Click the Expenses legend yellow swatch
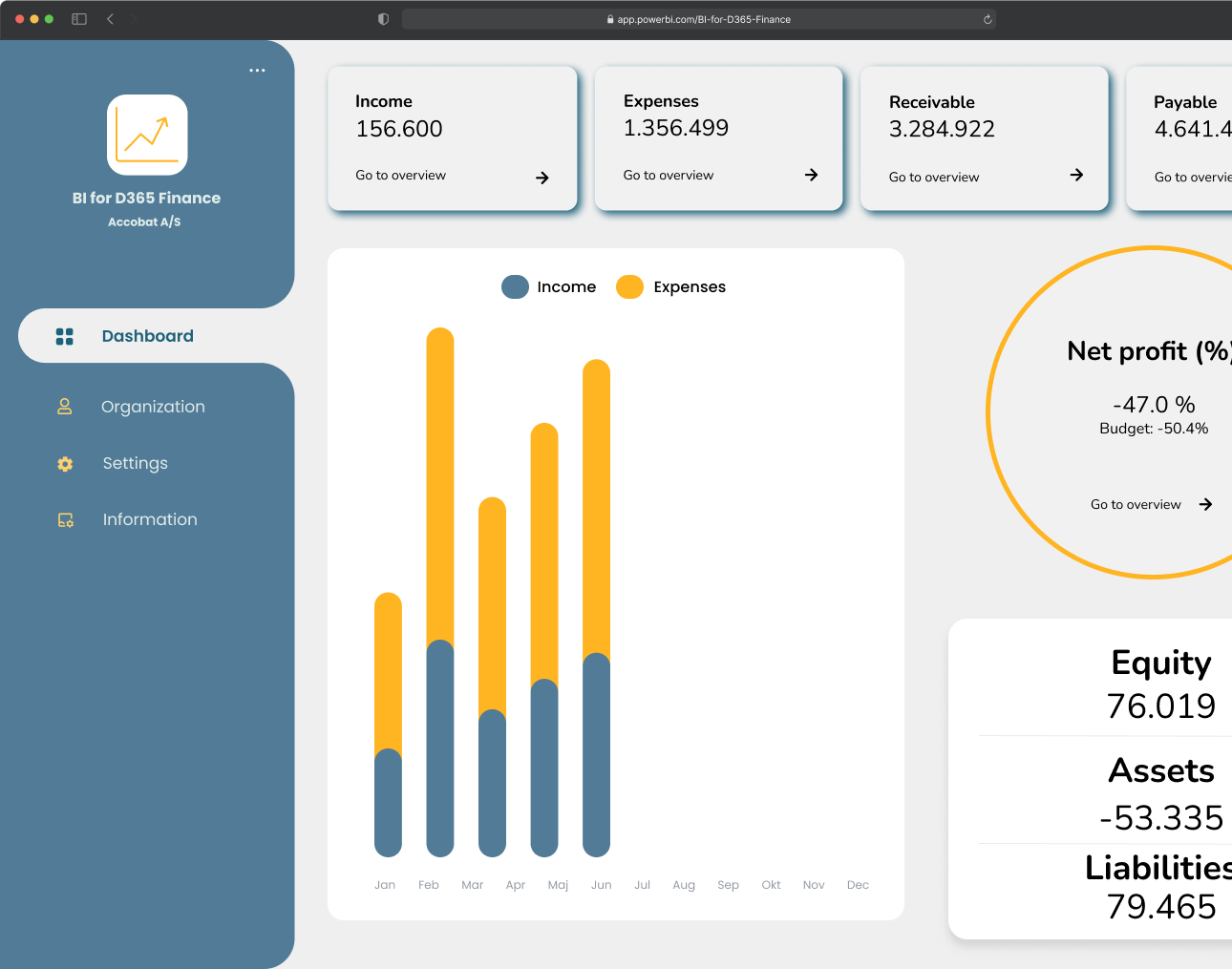 point(630,286)
